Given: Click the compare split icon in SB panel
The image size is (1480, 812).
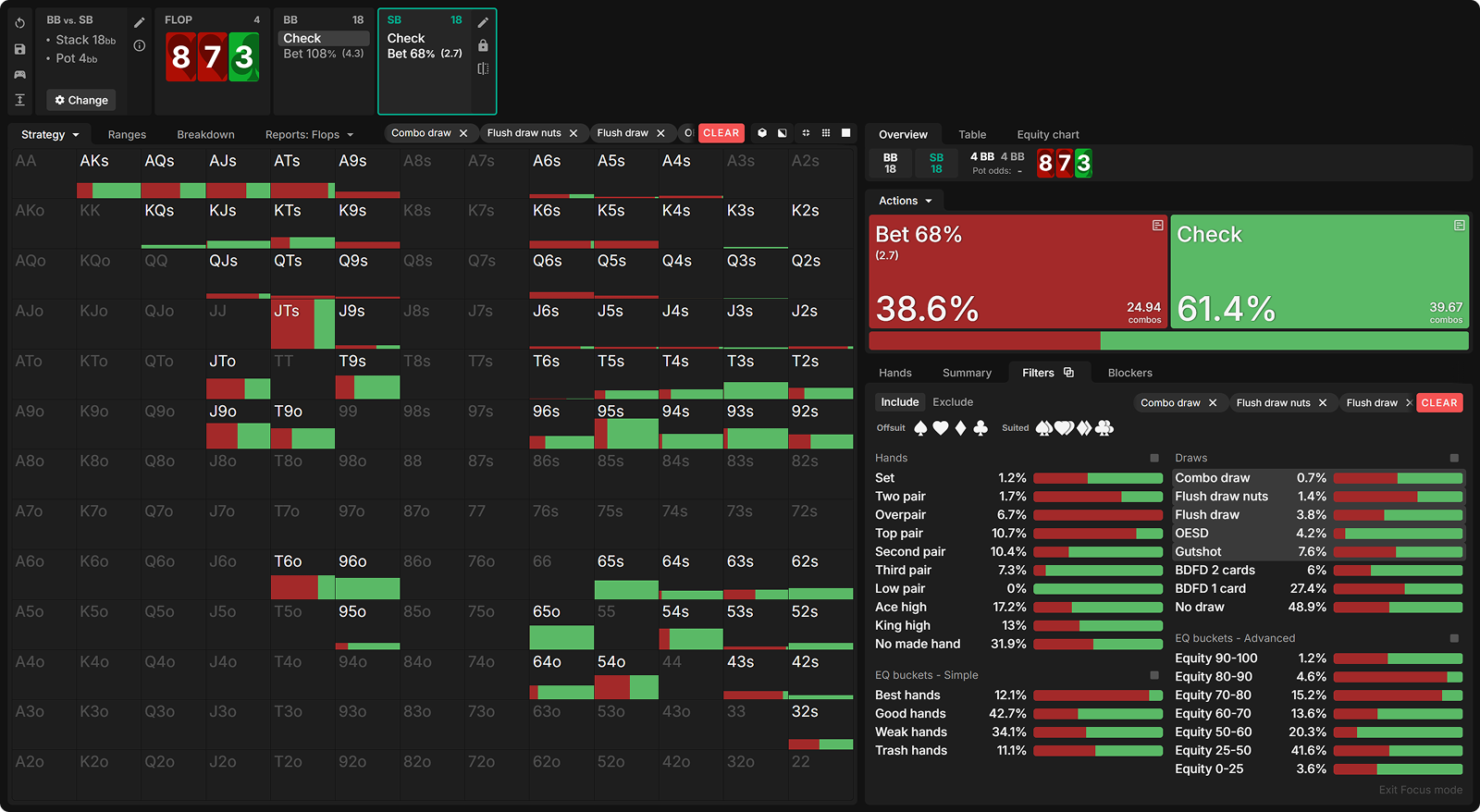Looking at the screenshot, I should 483,68.
